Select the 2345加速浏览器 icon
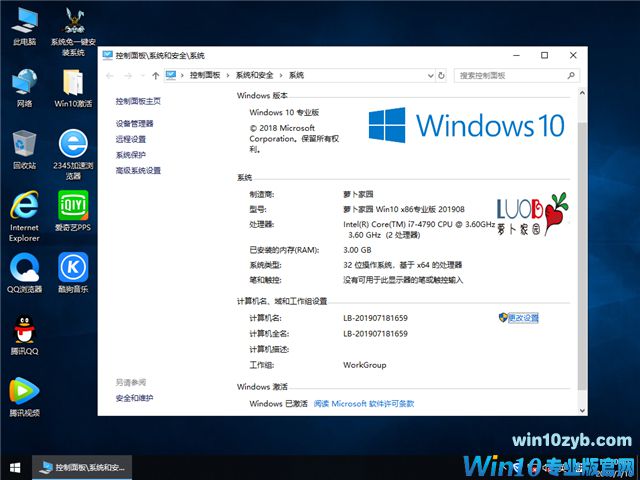 coord(73,154)
